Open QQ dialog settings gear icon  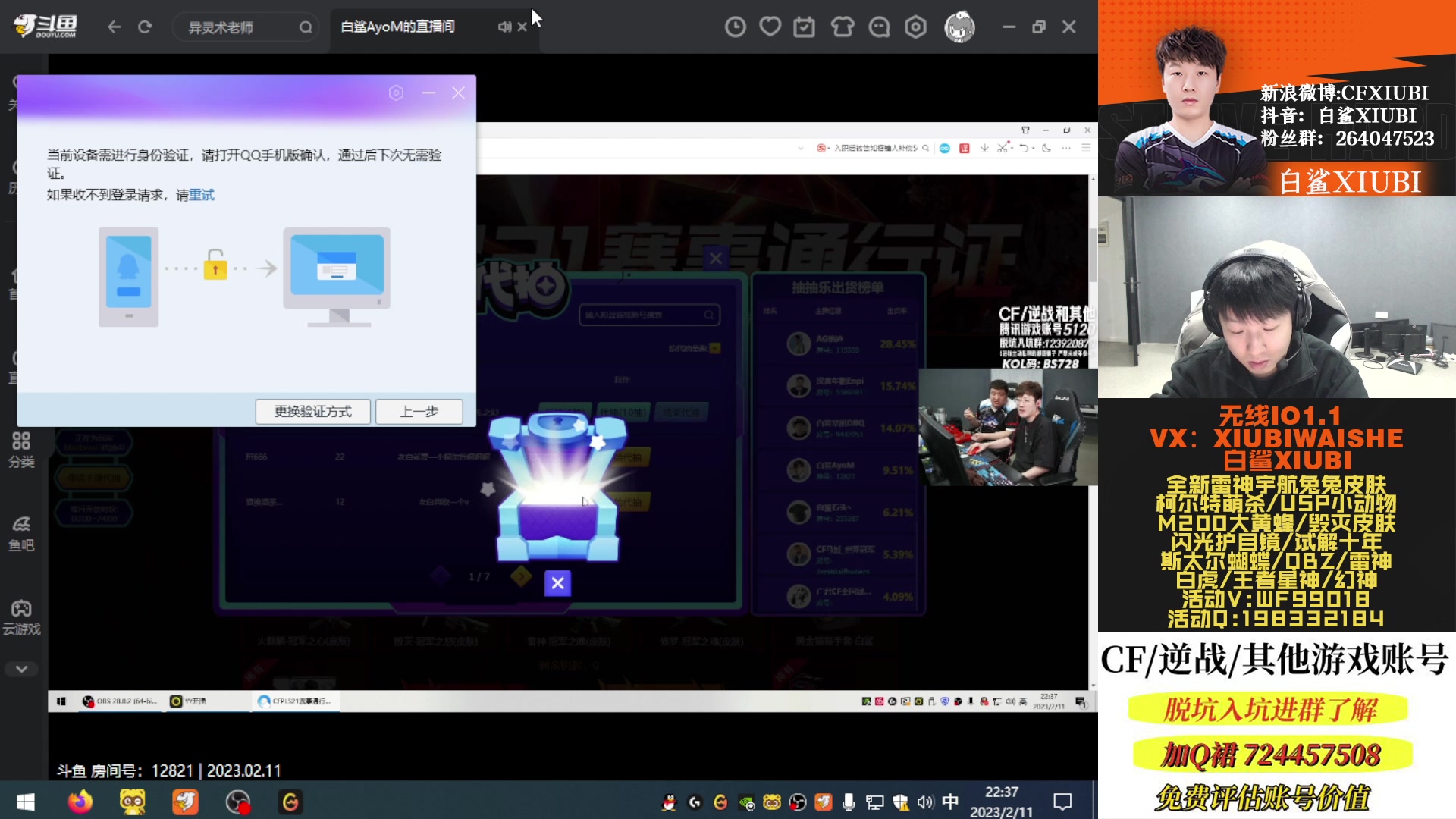click(396, 93)
